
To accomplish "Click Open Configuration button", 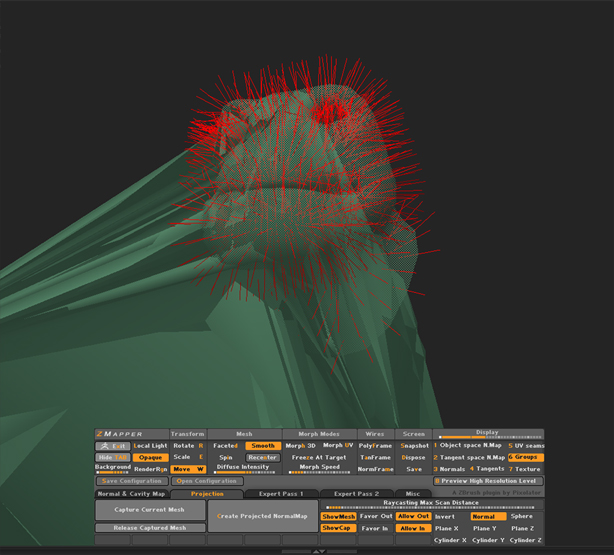I will 207,481.
